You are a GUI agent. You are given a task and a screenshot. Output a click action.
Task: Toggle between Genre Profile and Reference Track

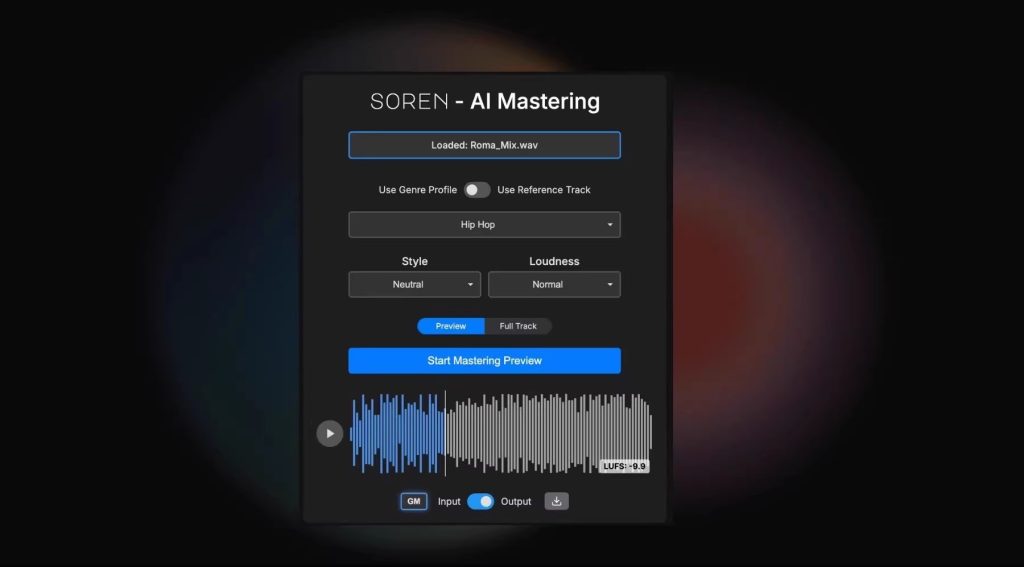click(477, 190)
